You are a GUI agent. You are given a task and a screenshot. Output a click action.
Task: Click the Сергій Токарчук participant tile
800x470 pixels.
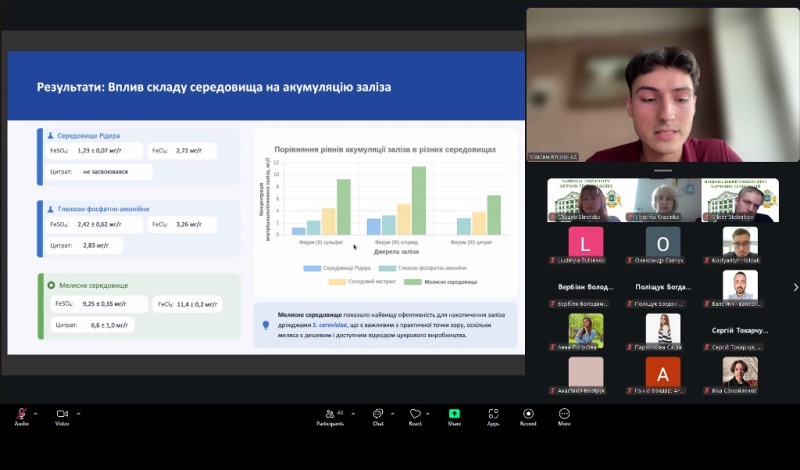pyautogui.click(x=740, y=330)
